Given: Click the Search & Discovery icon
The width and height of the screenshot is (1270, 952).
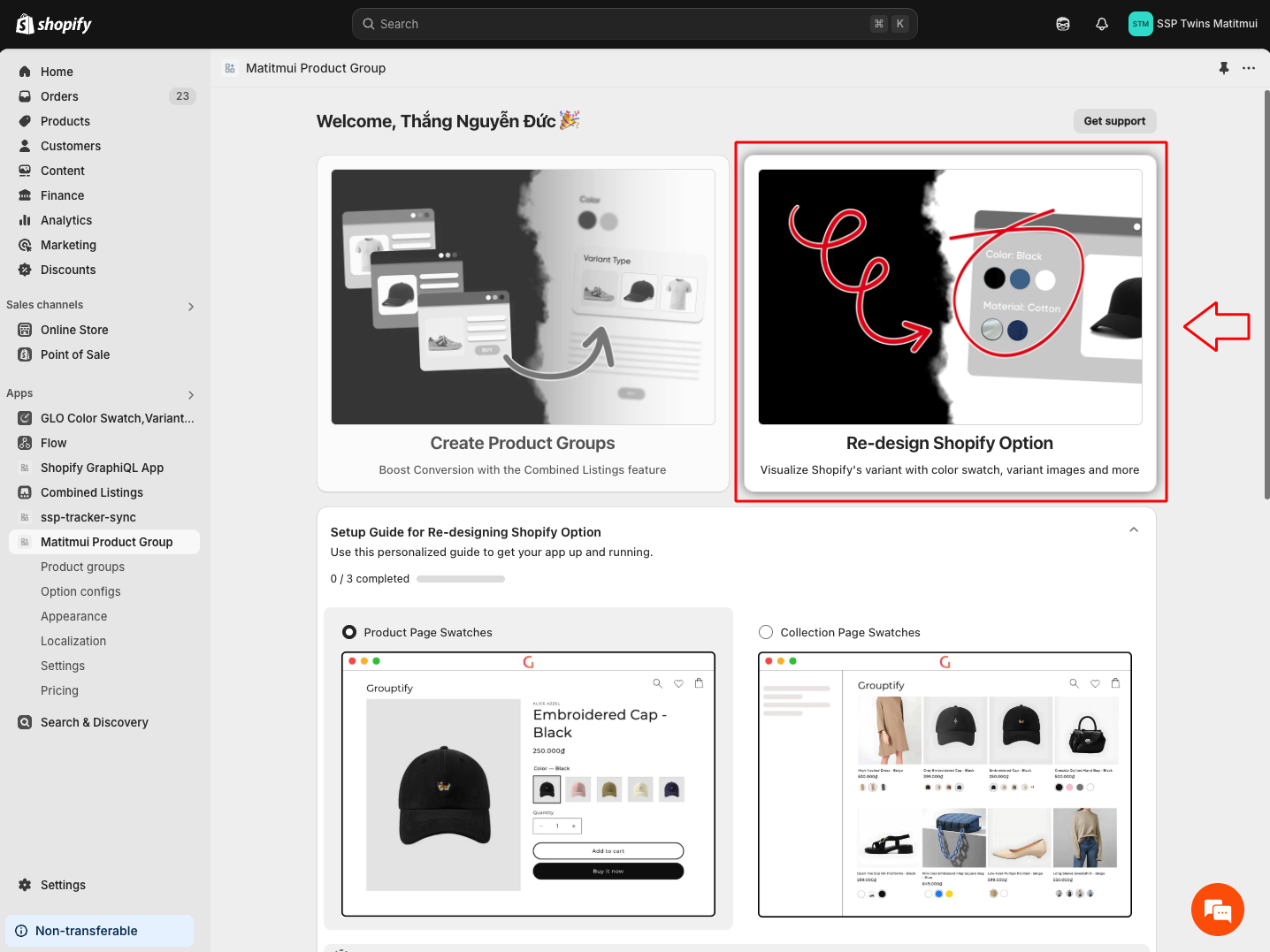Looking at the screenshot, I should pos(25,722).
